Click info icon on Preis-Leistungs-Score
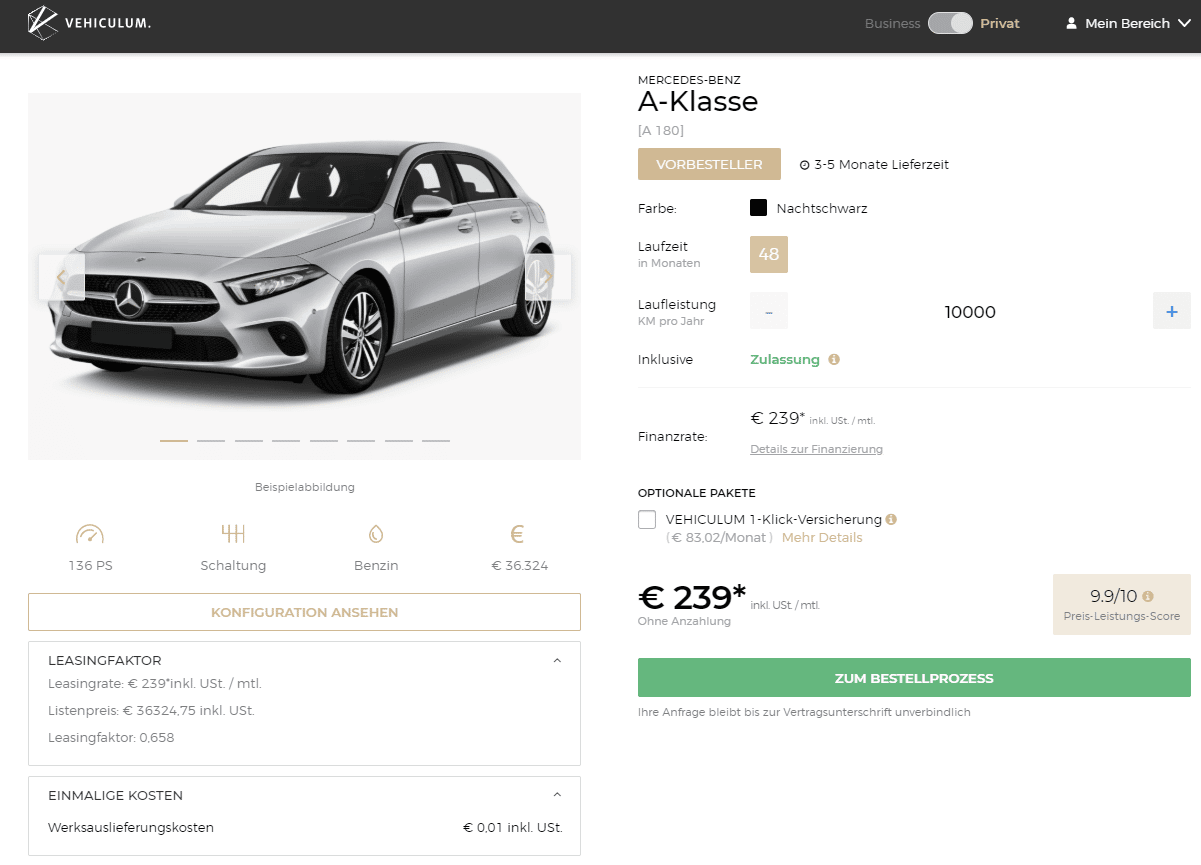Viewport: 1201px width, 865px height. coord(1148,596)
